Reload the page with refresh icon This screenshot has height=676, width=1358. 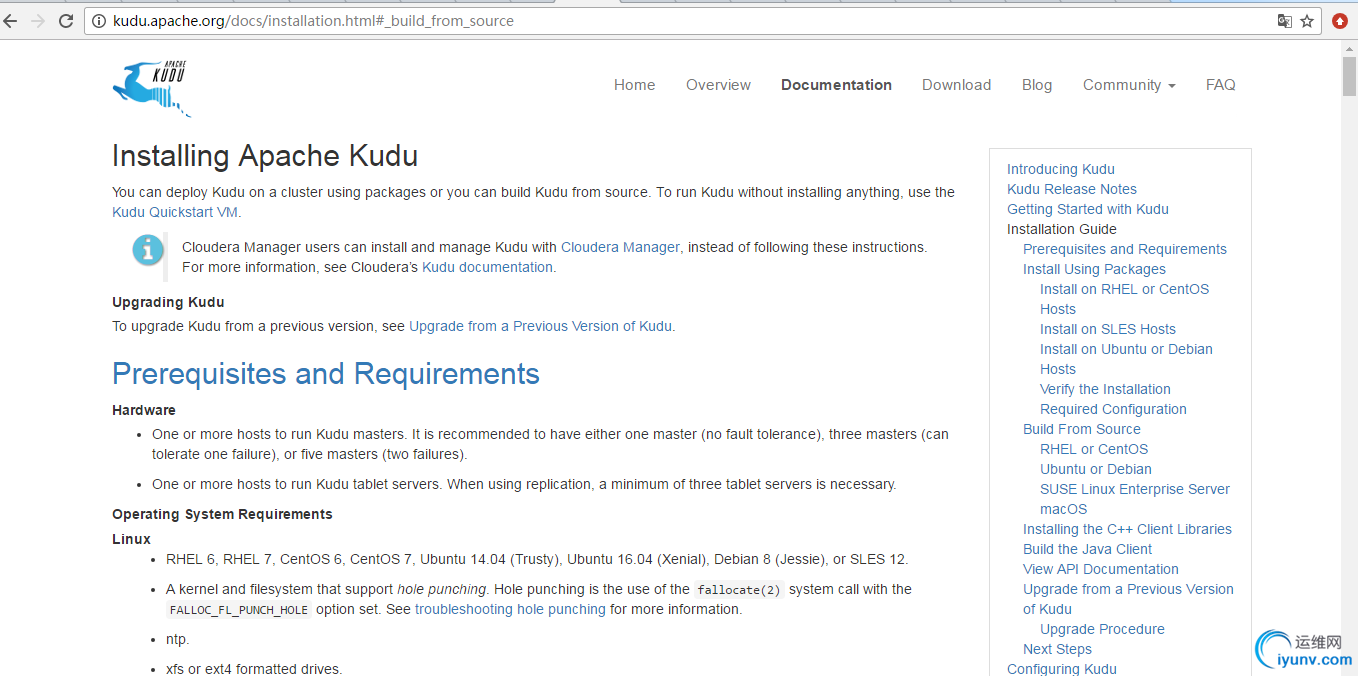(66, 21)
